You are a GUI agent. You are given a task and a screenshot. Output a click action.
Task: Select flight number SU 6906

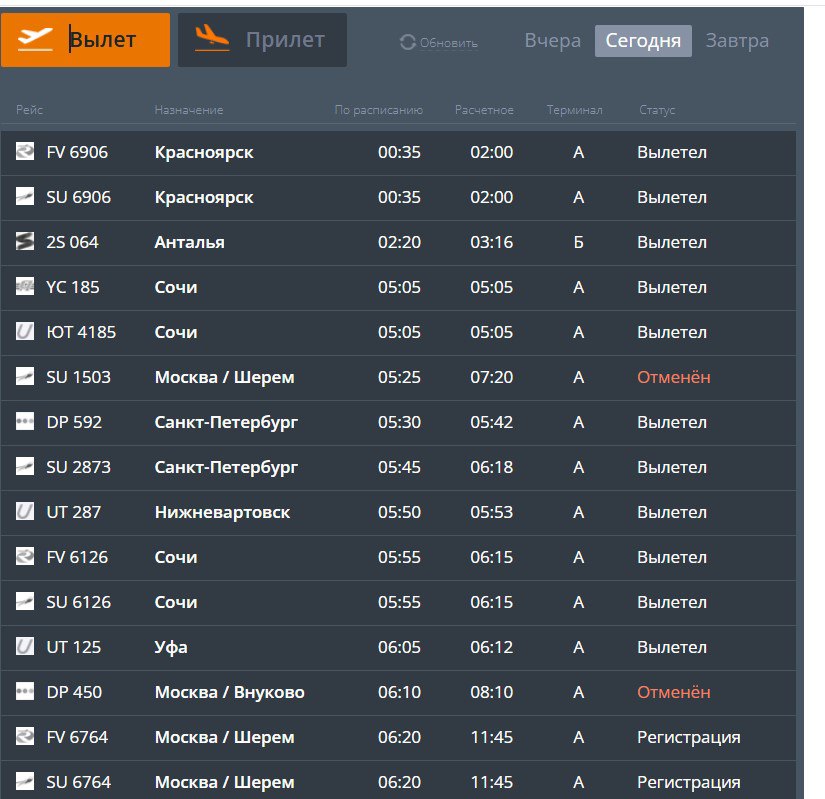pos(78,197)
